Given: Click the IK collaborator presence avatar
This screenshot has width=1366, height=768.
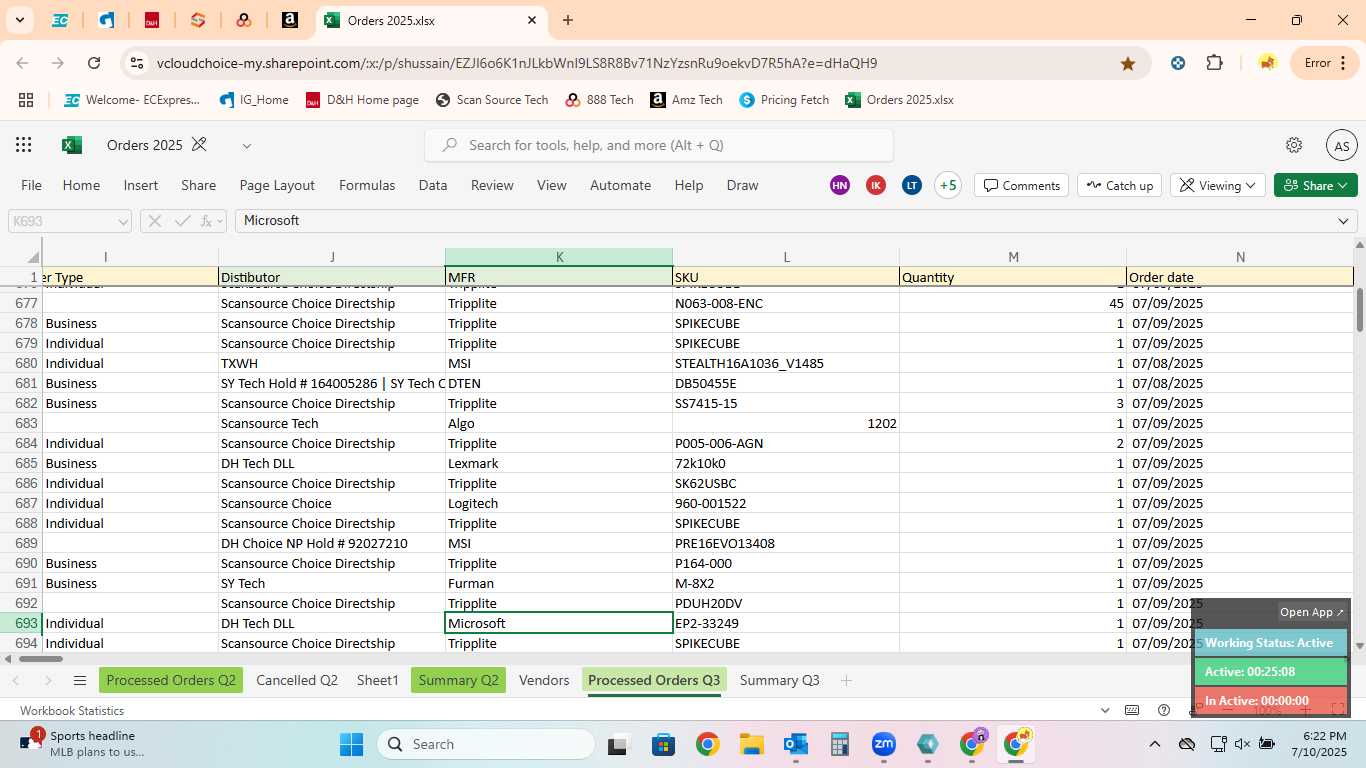Looking at the screenshot, I should click(876, 185).
